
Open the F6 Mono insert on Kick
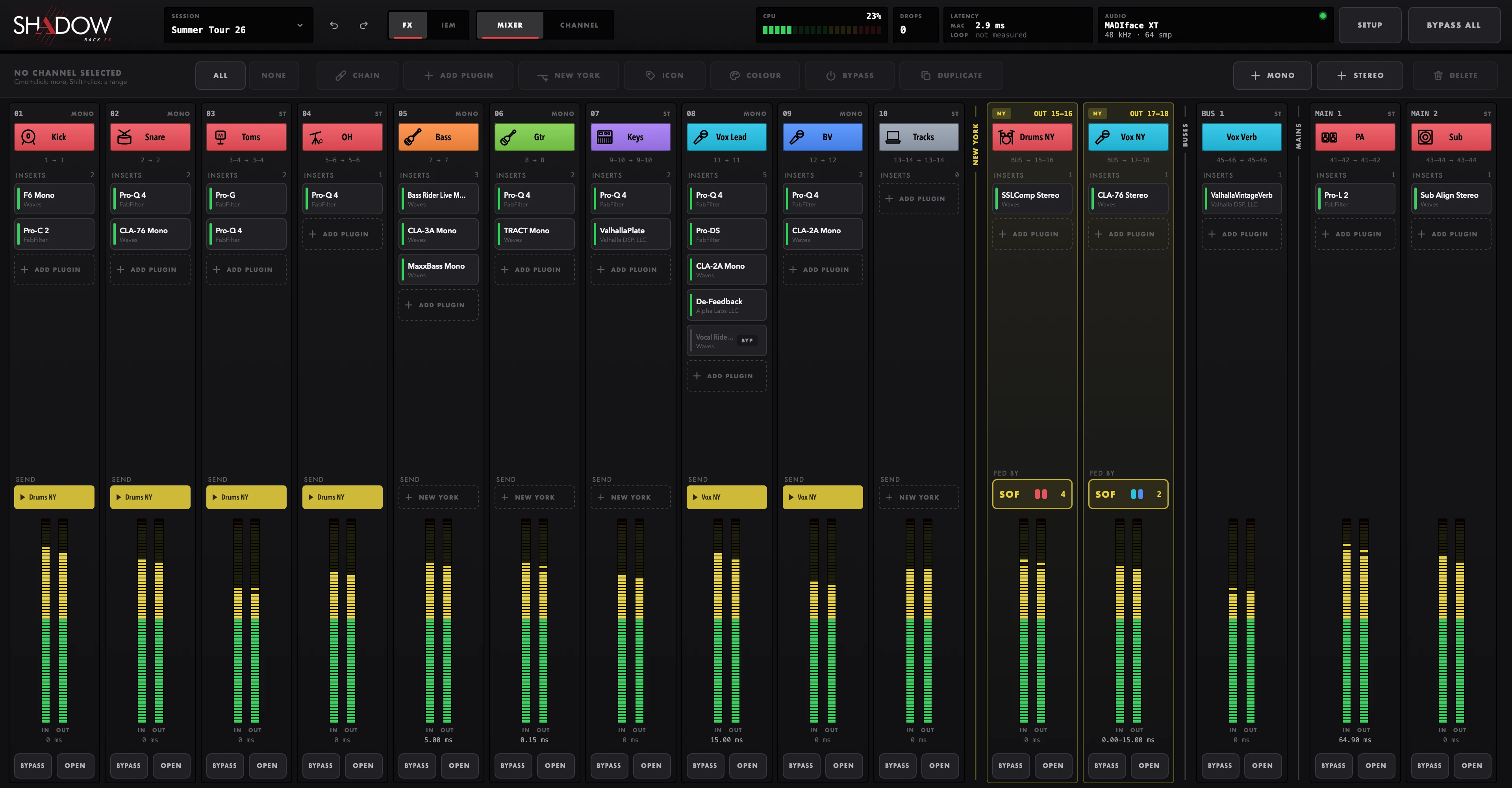54,199
